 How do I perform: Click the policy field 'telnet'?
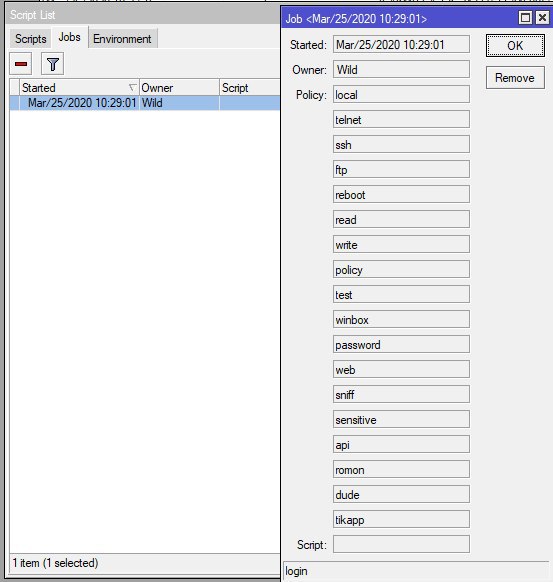(x=401, y=120)
